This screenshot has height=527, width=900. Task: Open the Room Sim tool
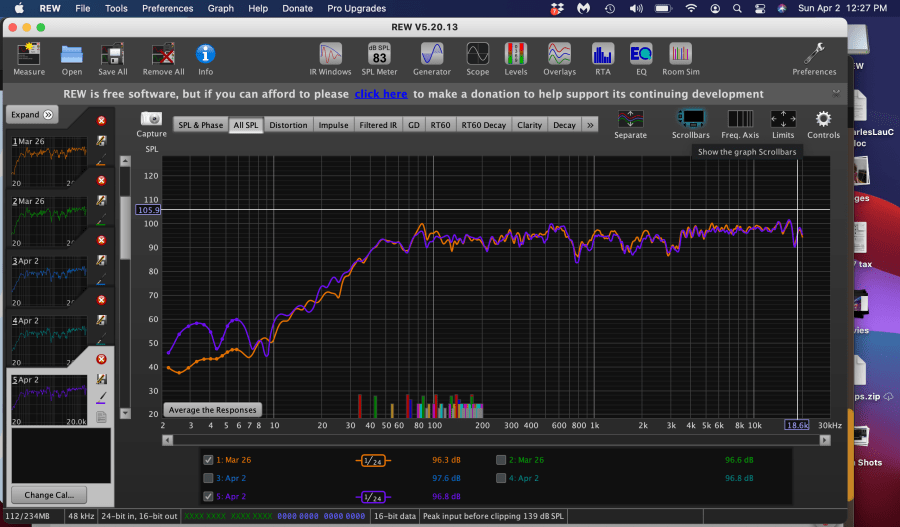pos(681,59)
